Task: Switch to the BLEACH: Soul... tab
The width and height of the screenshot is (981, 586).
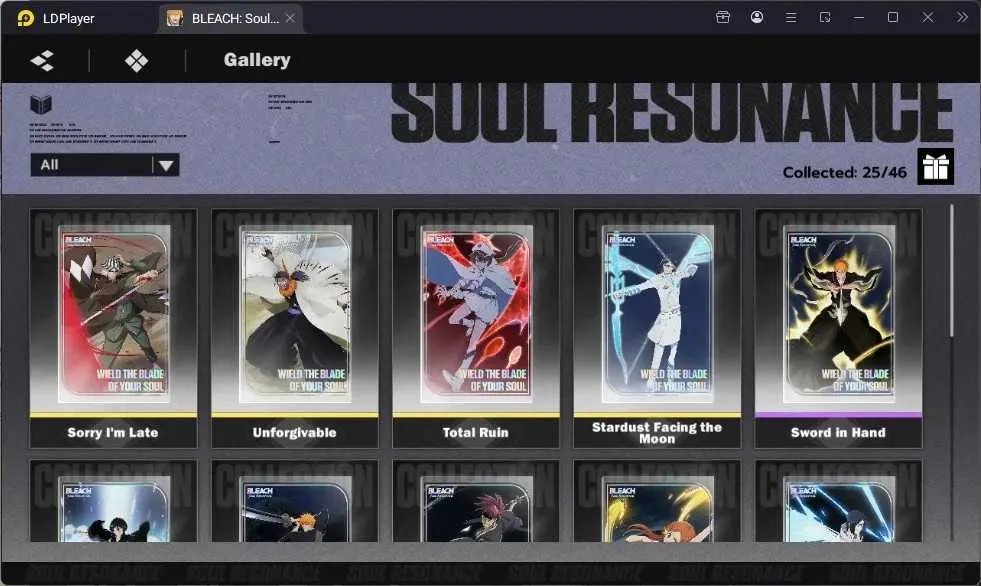Action: click(x=230, y=18)
